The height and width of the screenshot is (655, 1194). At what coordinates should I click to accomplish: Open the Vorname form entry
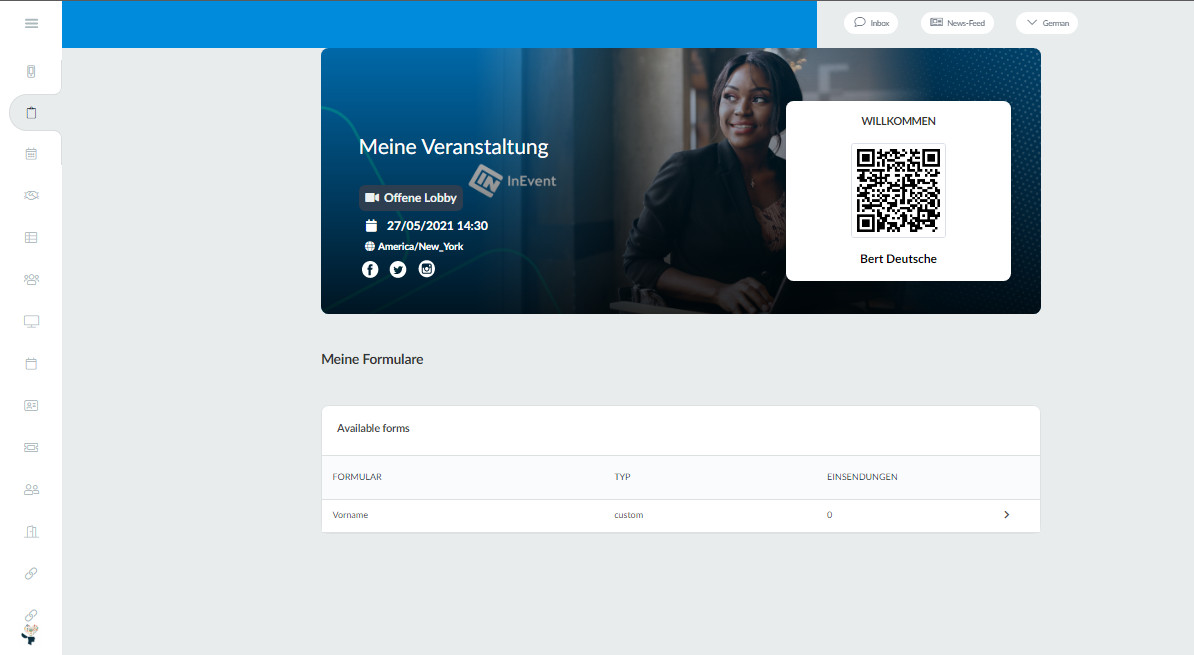pyautogui.click(x=350, y=515)
